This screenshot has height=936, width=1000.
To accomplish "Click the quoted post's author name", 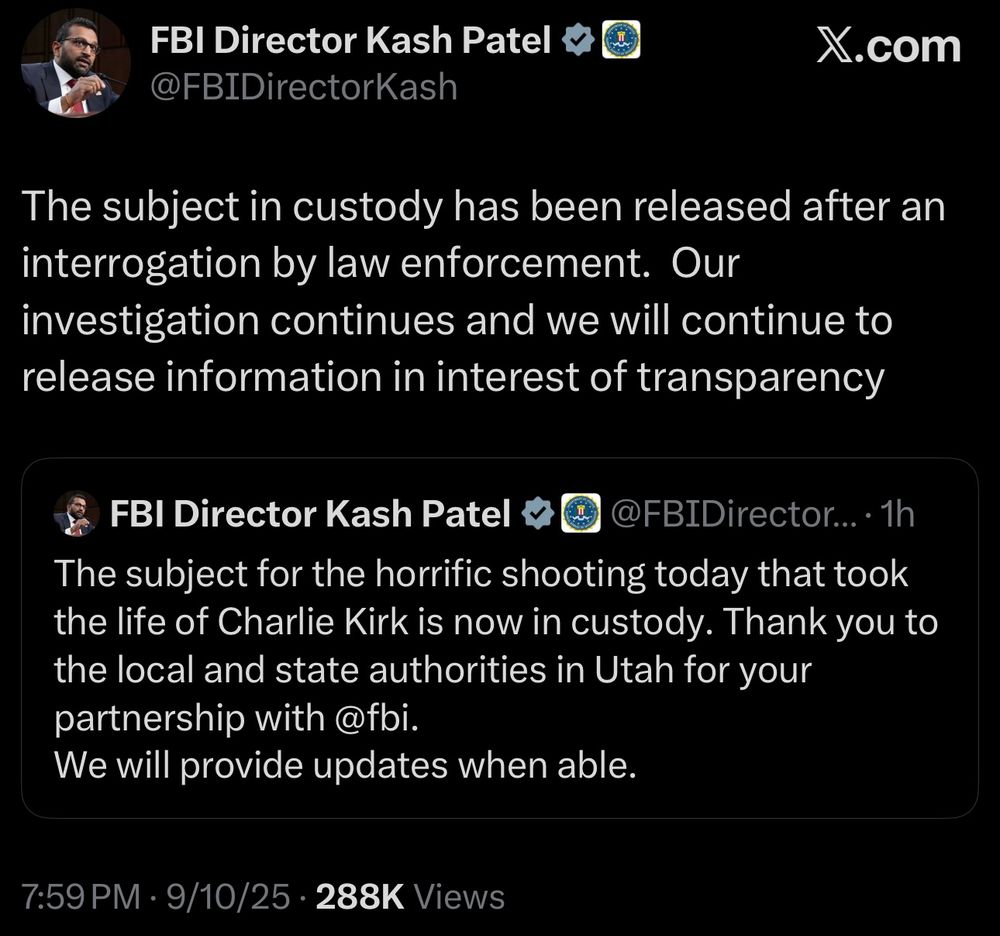I will 310,514.
